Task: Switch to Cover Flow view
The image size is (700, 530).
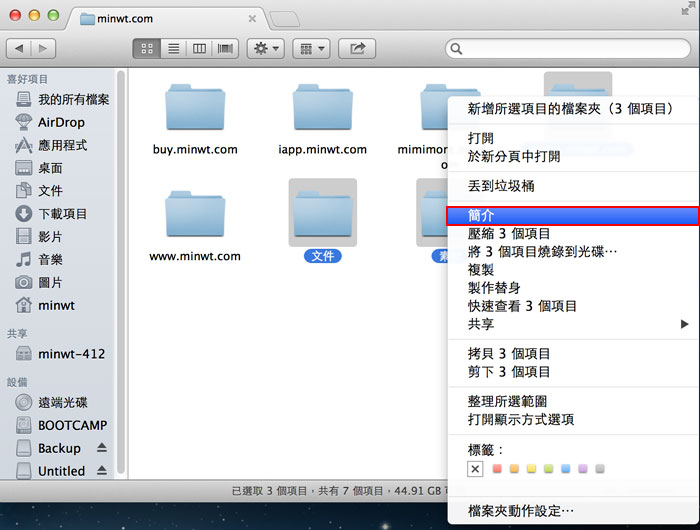Action: pos(225,48)
